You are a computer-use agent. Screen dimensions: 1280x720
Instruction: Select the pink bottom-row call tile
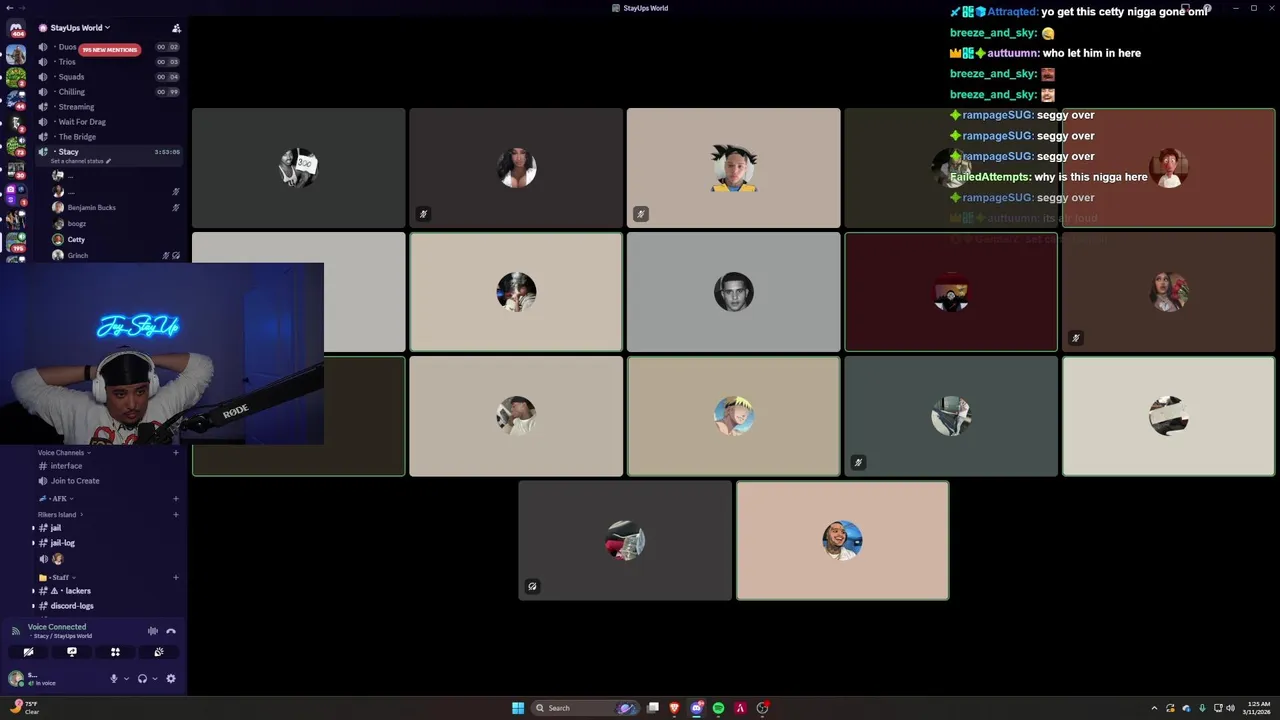(x=842, y=541)
